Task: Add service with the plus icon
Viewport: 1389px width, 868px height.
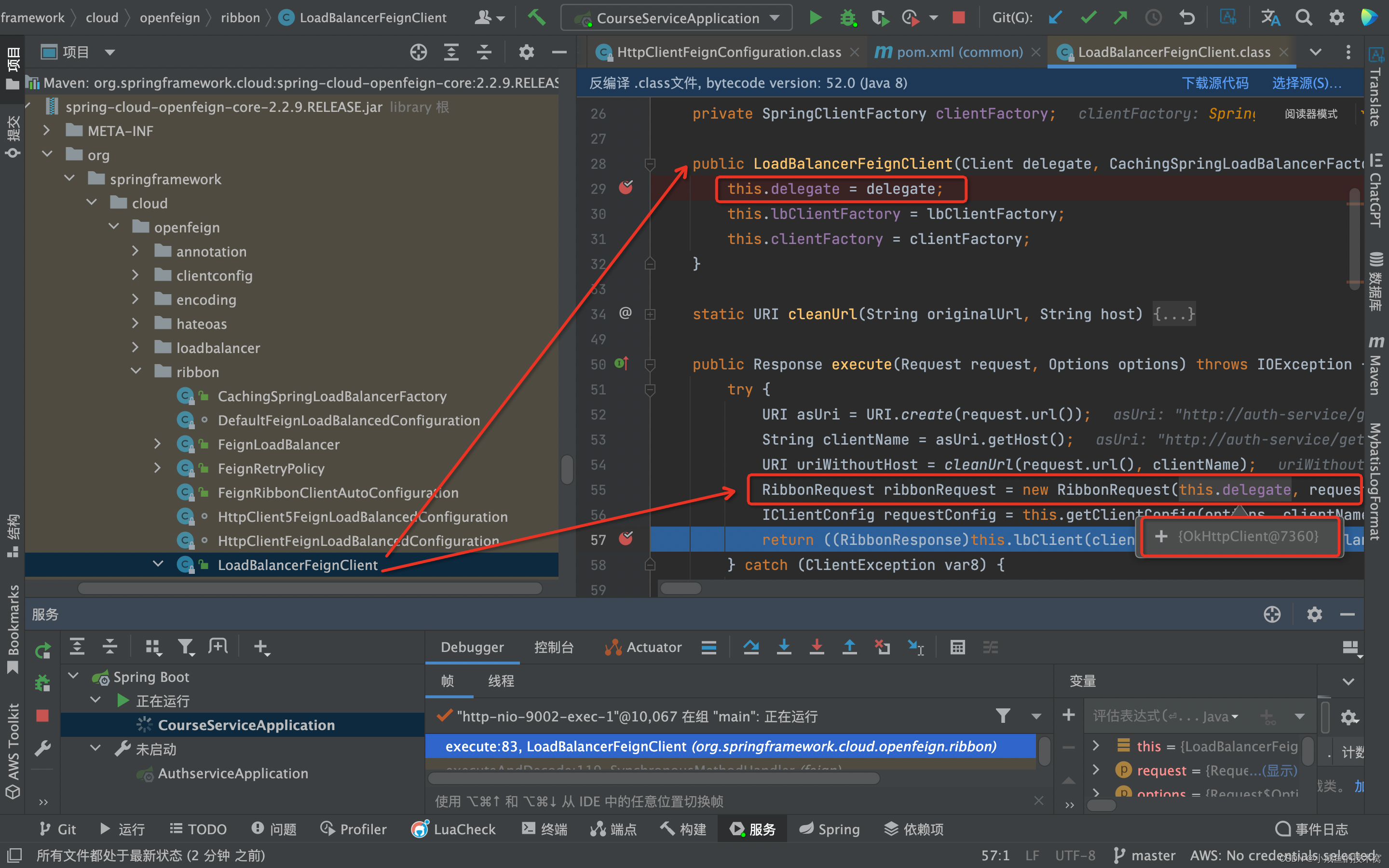Action: point(261,647)
